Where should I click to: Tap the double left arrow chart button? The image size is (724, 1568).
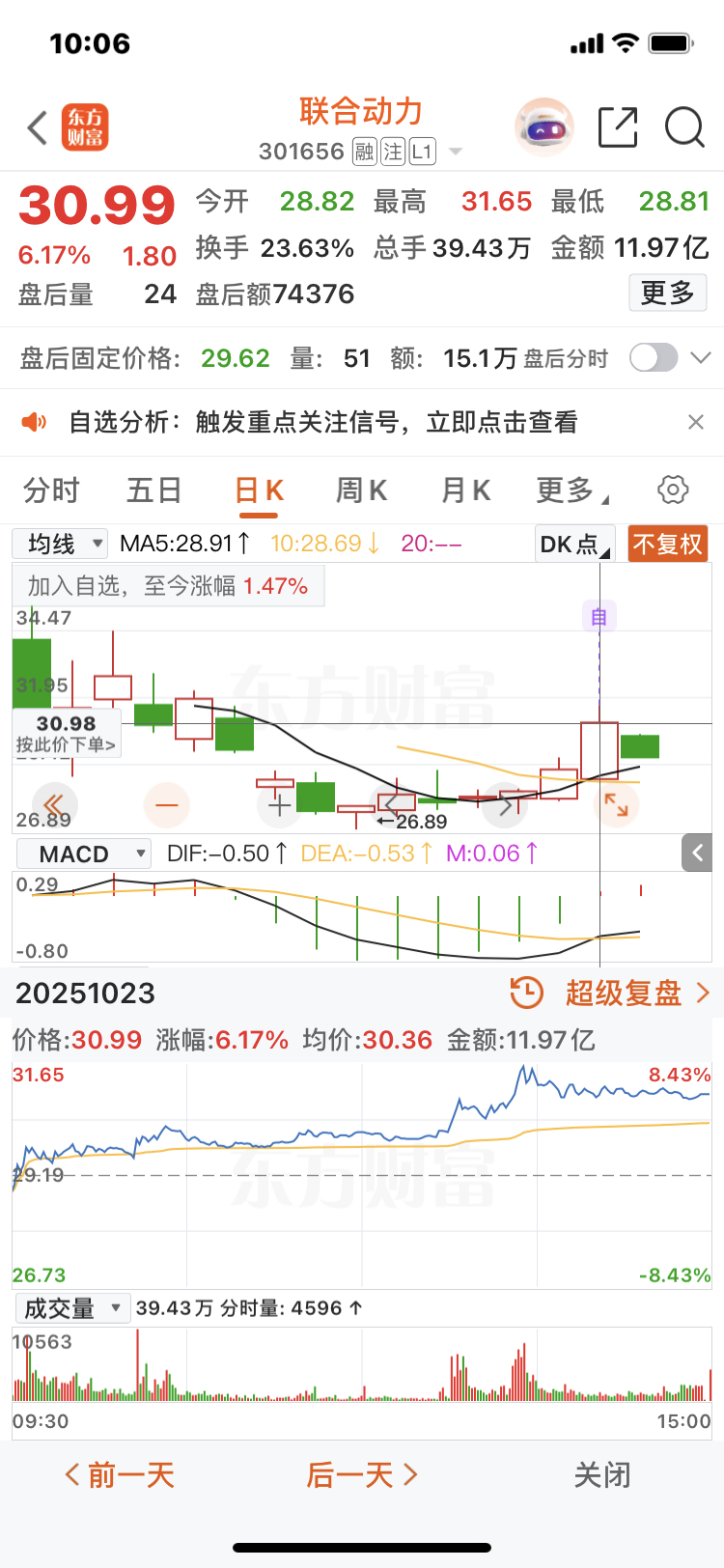(54, 804)
